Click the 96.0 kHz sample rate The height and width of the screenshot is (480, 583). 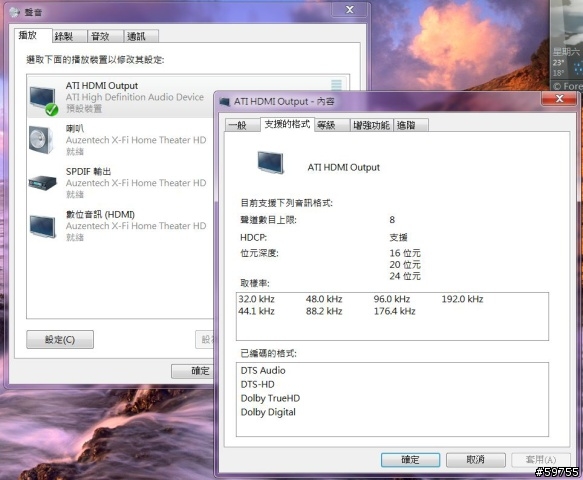click(392, 299)
